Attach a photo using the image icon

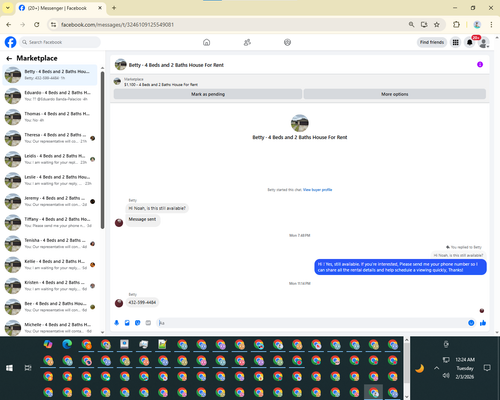pyautogui.click(x=127, y=323)
